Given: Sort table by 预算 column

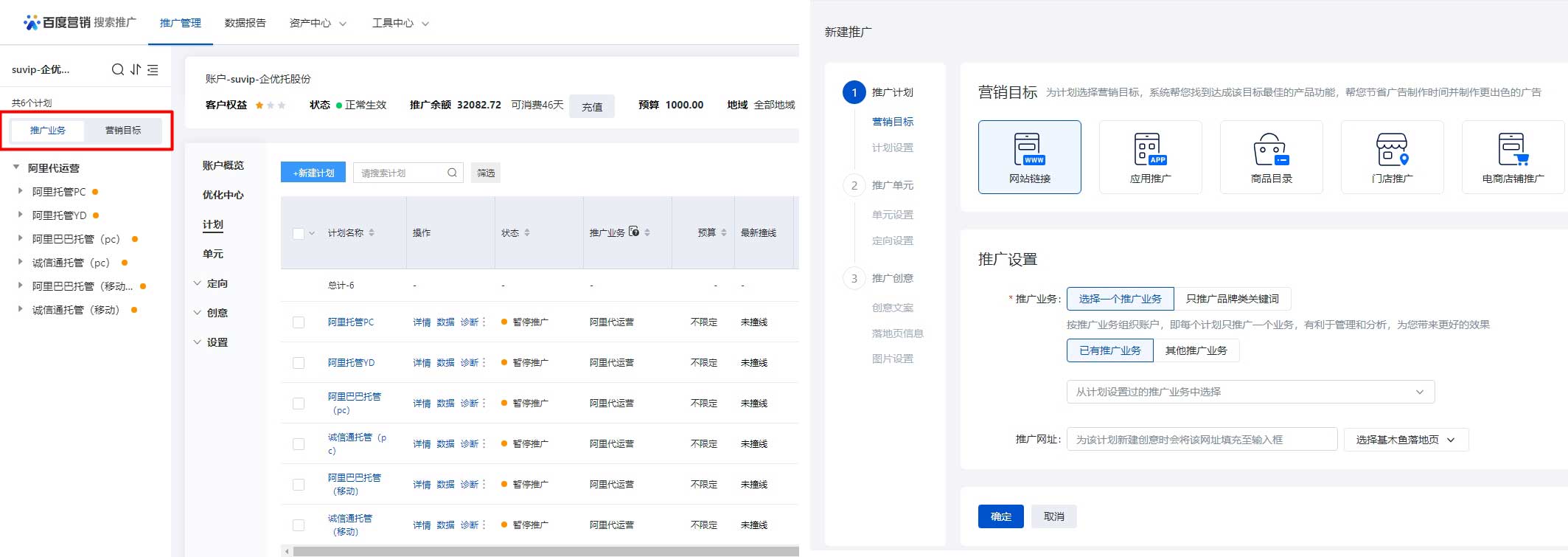Looking at the screenshot, I should [x=724, y=232].
